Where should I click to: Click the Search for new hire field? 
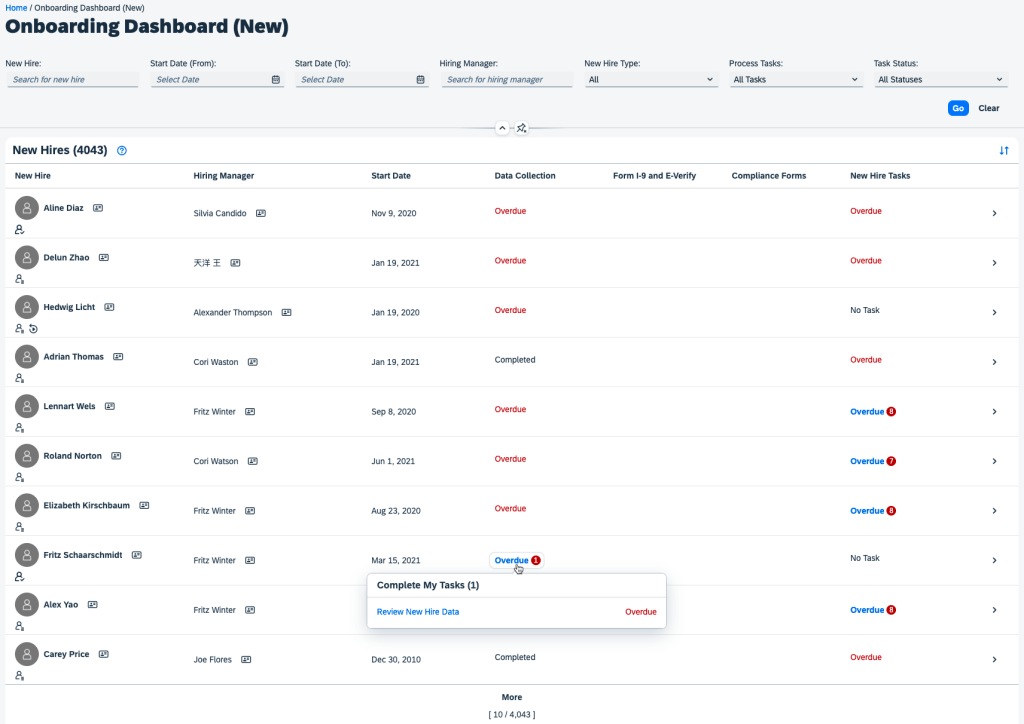pos(72,80)
